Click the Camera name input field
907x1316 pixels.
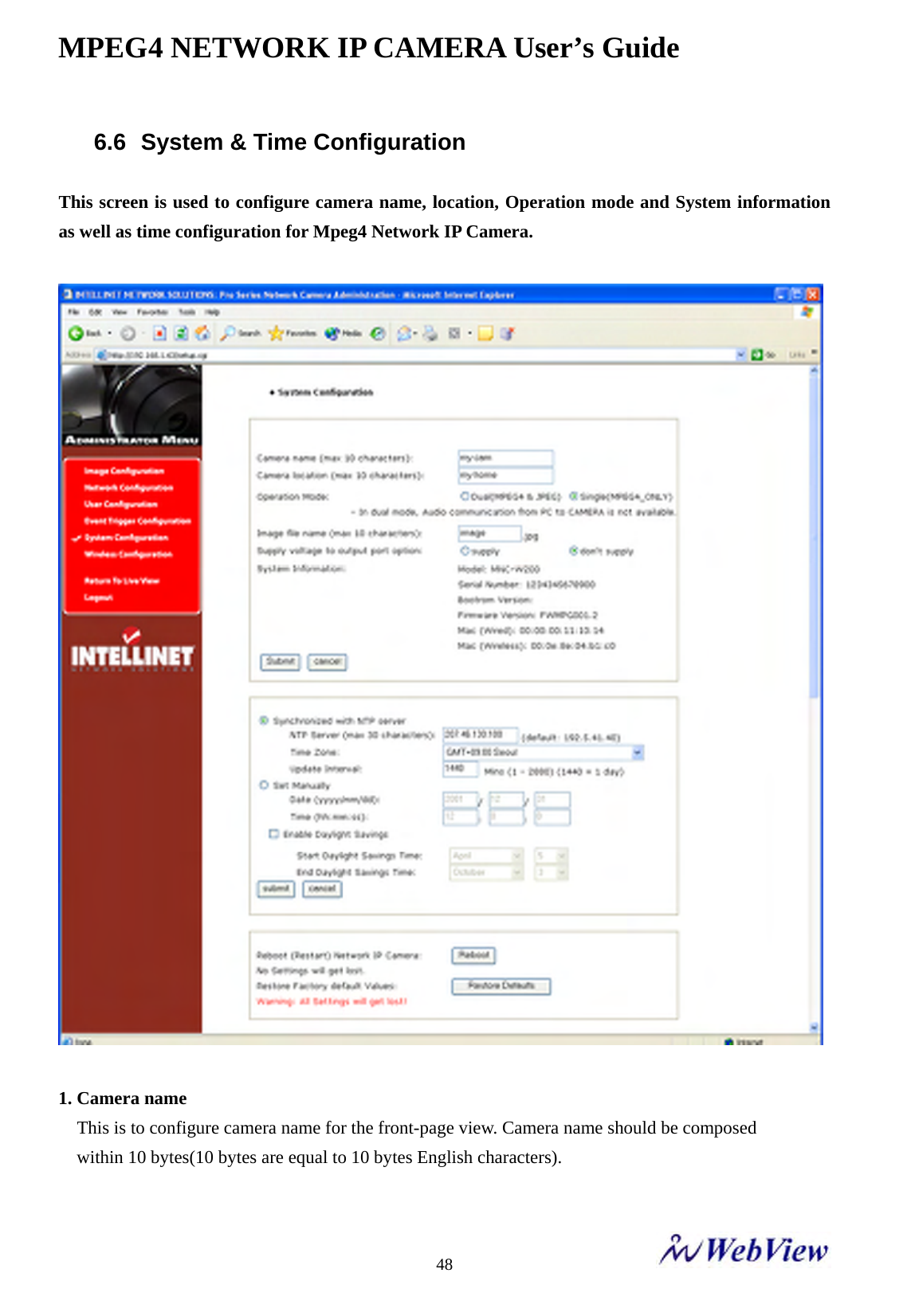pos(505,458)
